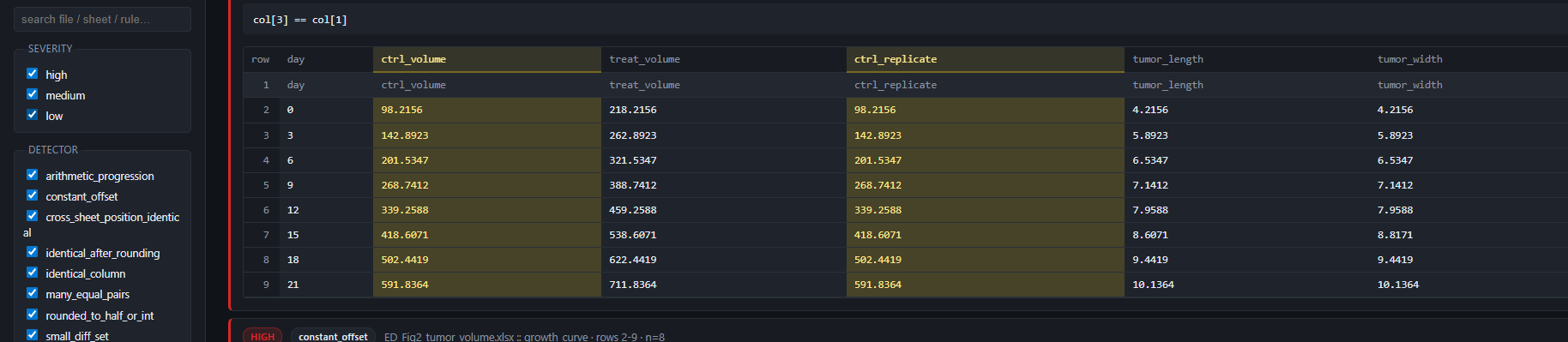This screenshot has width=1568, height=342.
Task: Click ctrl_volume cell 502.4419
Action: [487, 260]
